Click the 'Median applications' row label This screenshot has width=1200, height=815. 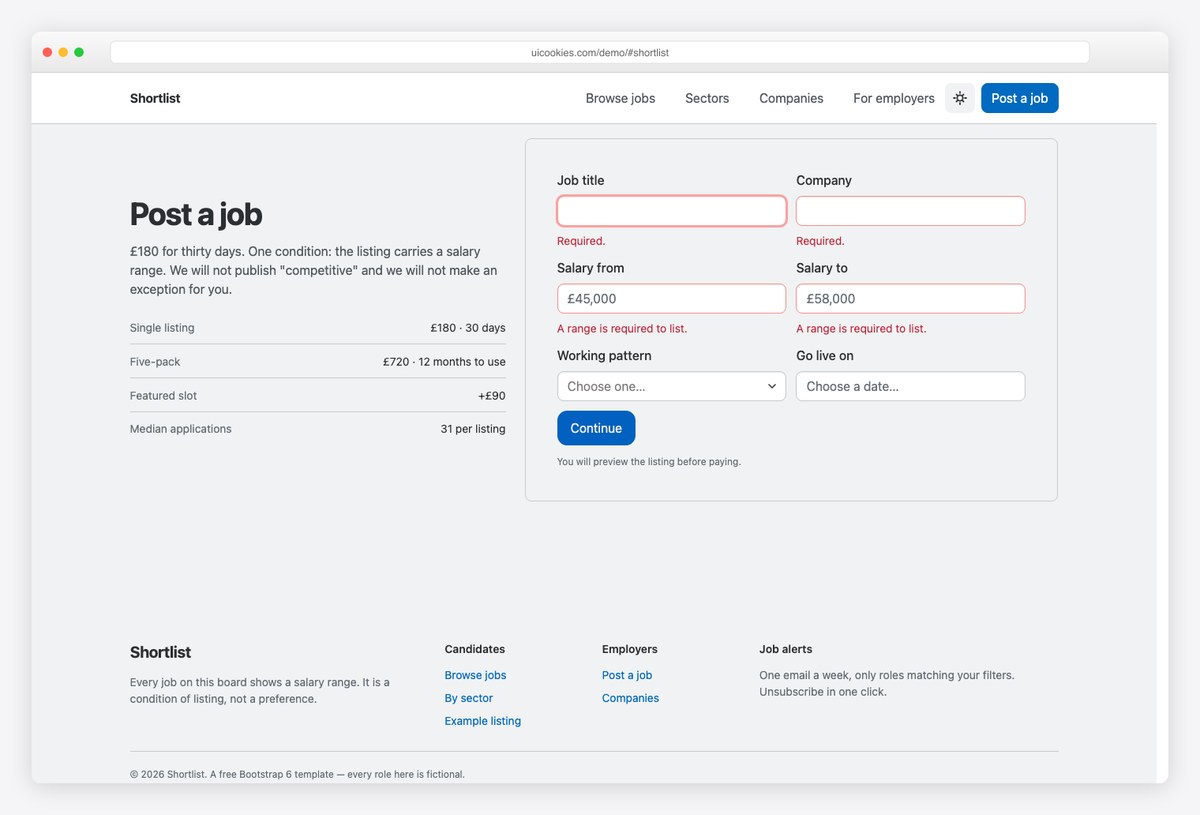181,429
